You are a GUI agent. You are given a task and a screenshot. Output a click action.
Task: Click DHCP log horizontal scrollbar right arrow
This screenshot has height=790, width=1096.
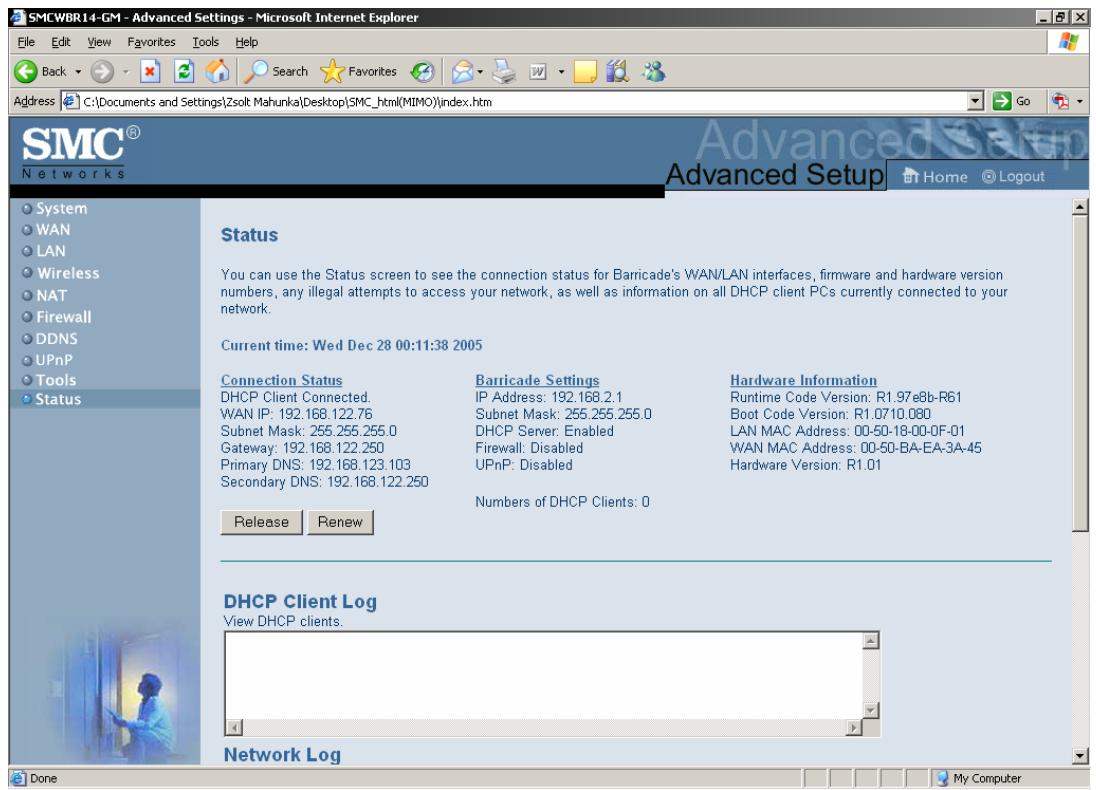(x=853, y=728)
